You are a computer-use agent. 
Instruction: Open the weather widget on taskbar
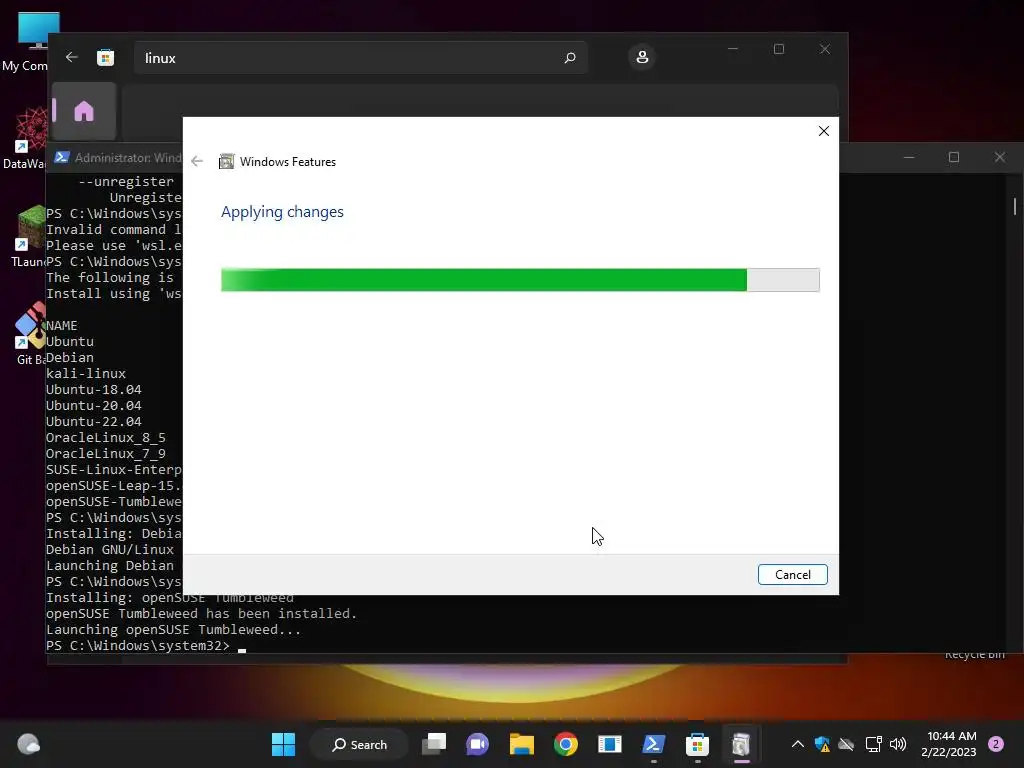click(x=28, y=744)
